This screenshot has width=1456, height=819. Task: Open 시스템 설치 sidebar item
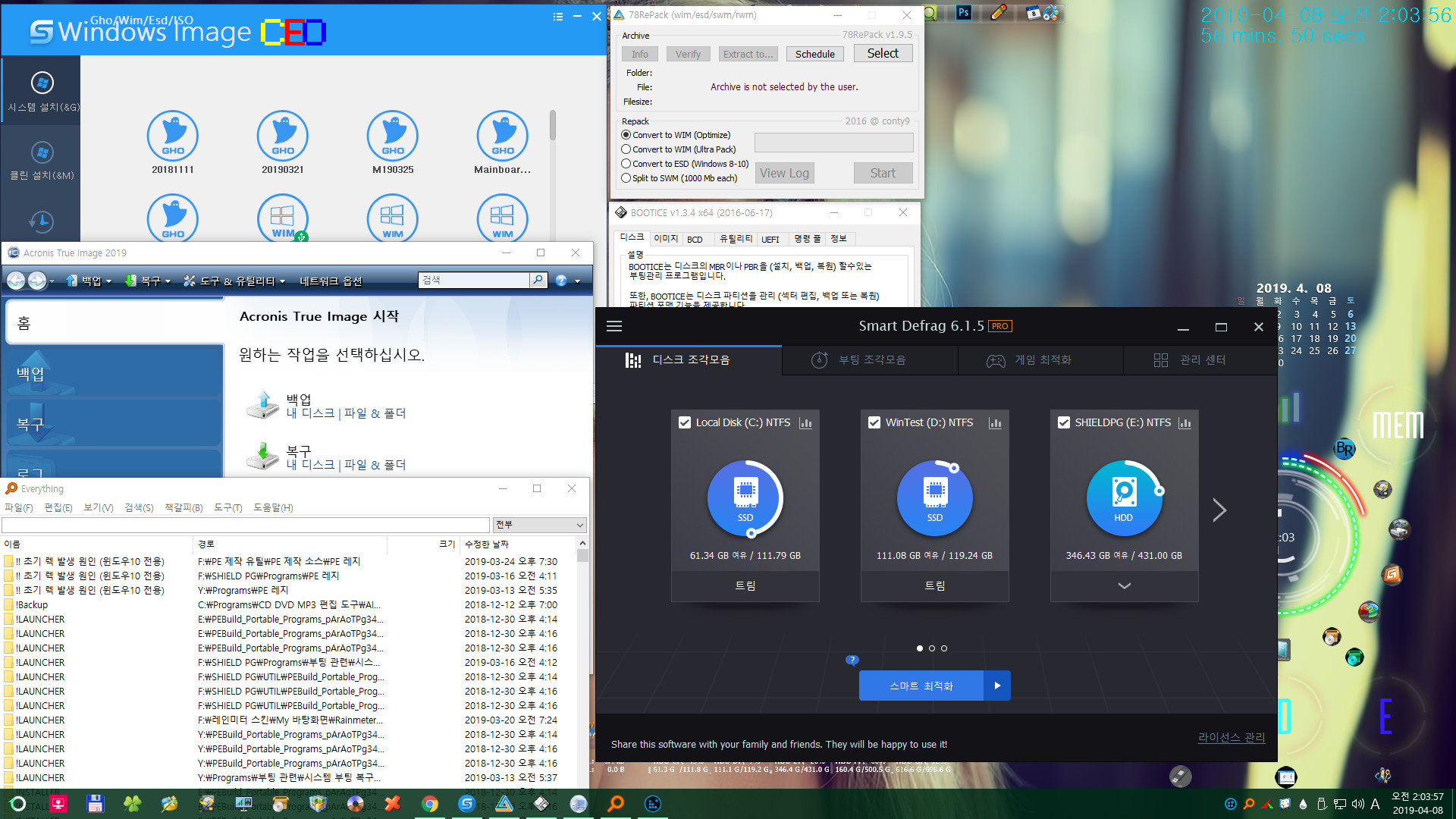pyautogui.click(x=42, y=91)
